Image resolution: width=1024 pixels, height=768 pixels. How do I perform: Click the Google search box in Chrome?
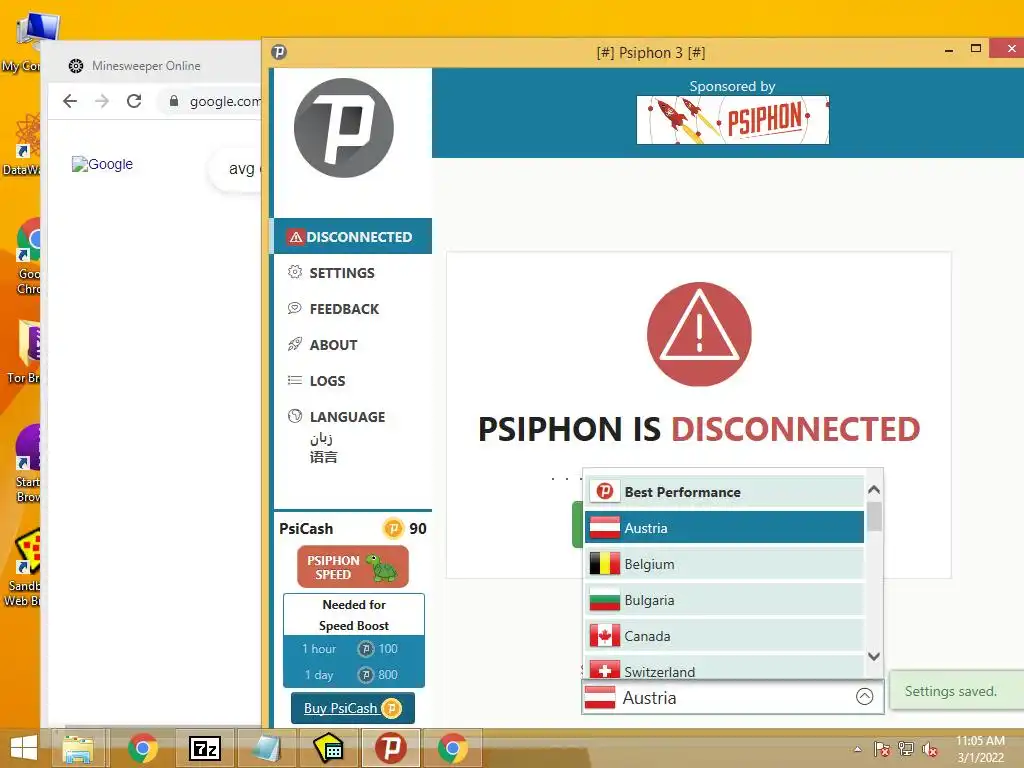click(x=236, y=168)
